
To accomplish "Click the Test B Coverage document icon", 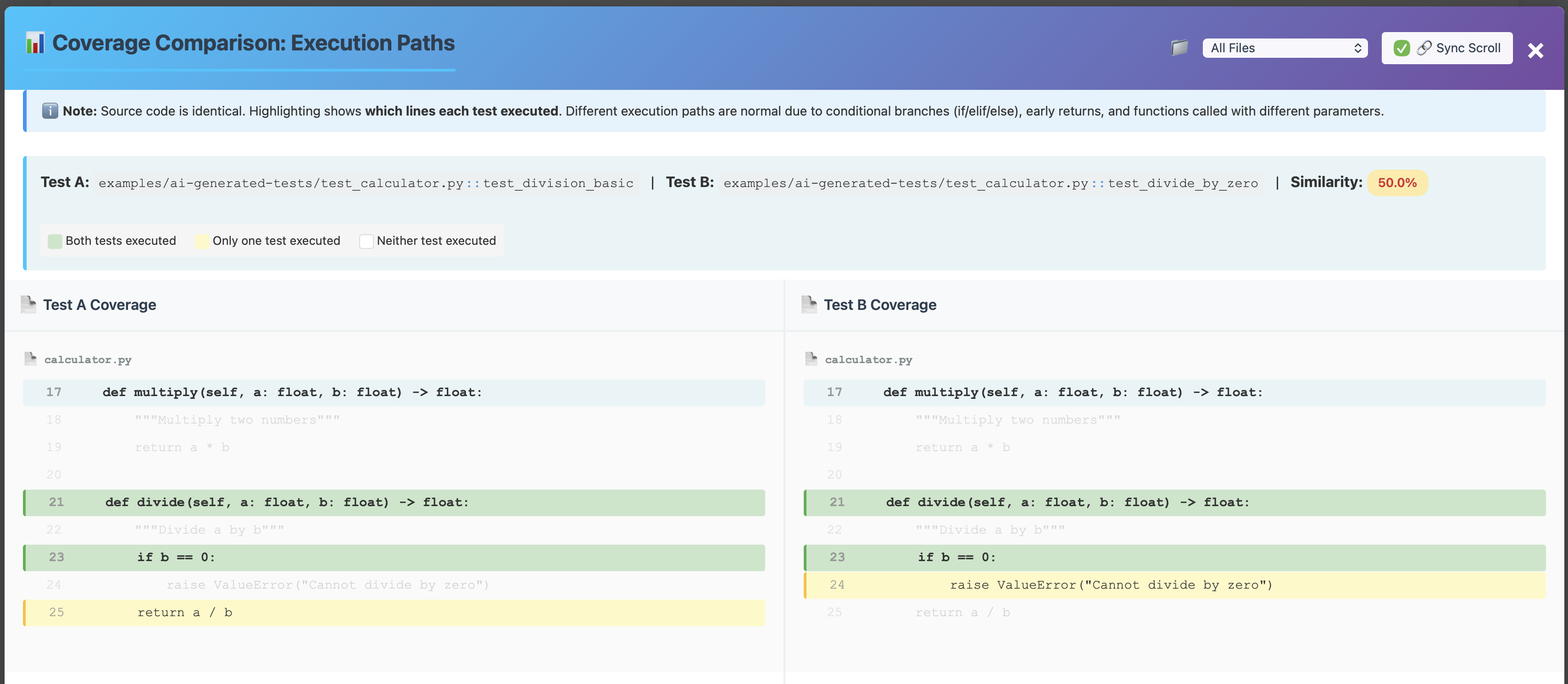I will pyautogui.click(x=809, y=304).
